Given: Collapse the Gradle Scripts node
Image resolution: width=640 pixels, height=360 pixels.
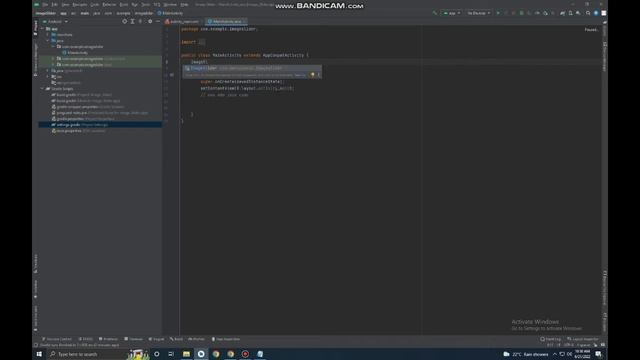Looking at the screenshot, I should (42, 89).
